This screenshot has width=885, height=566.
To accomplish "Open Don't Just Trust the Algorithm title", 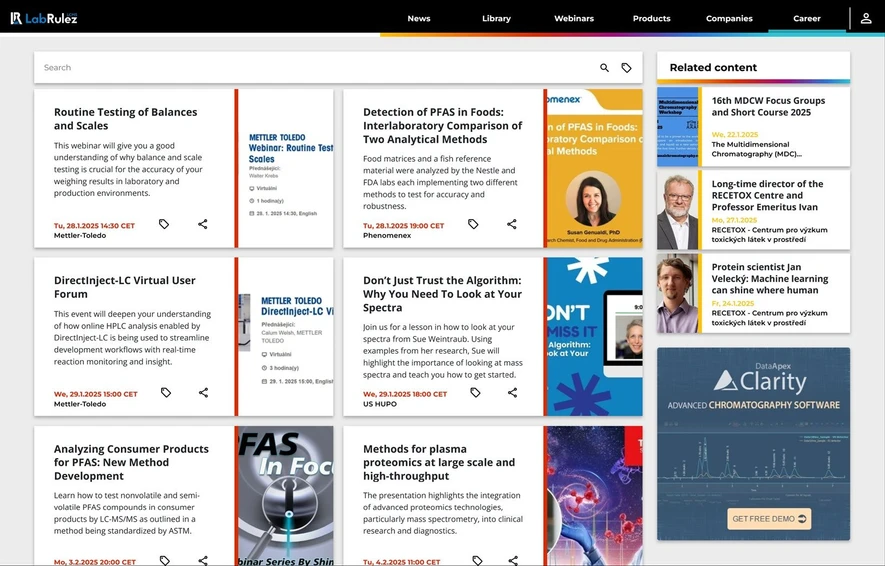I will click(442, 293).
